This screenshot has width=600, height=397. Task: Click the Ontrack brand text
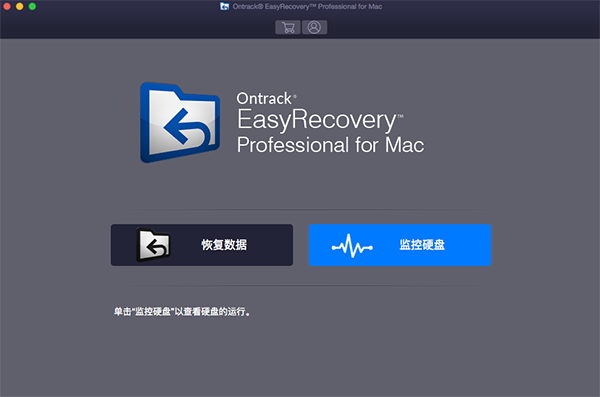pyautogui.click(x=266, y=98)
